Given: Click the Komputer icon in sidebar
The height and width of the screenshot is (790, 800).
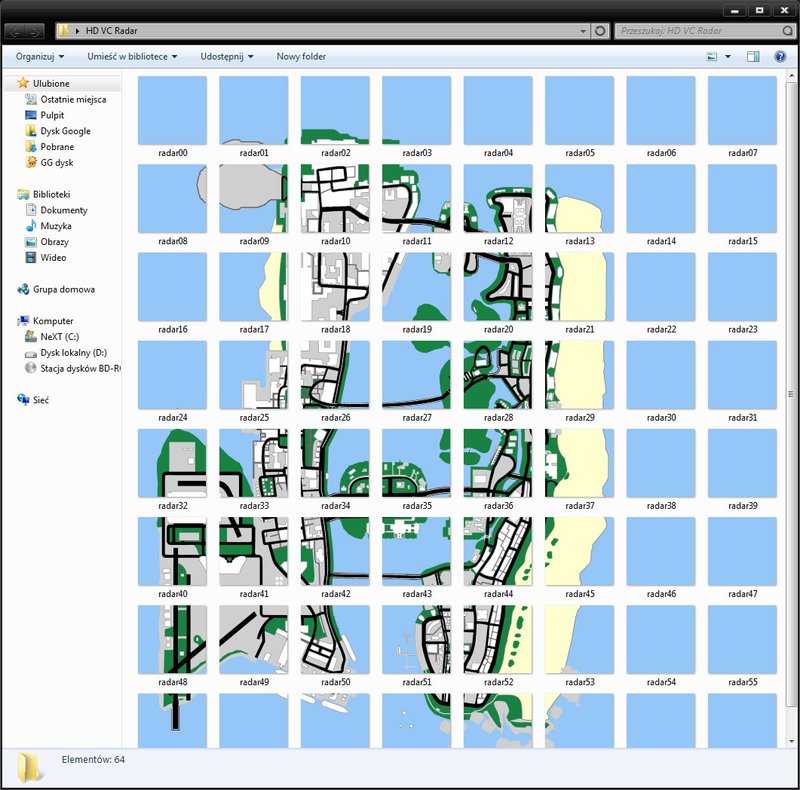Looking at the screenshot, I should (23, 320).
